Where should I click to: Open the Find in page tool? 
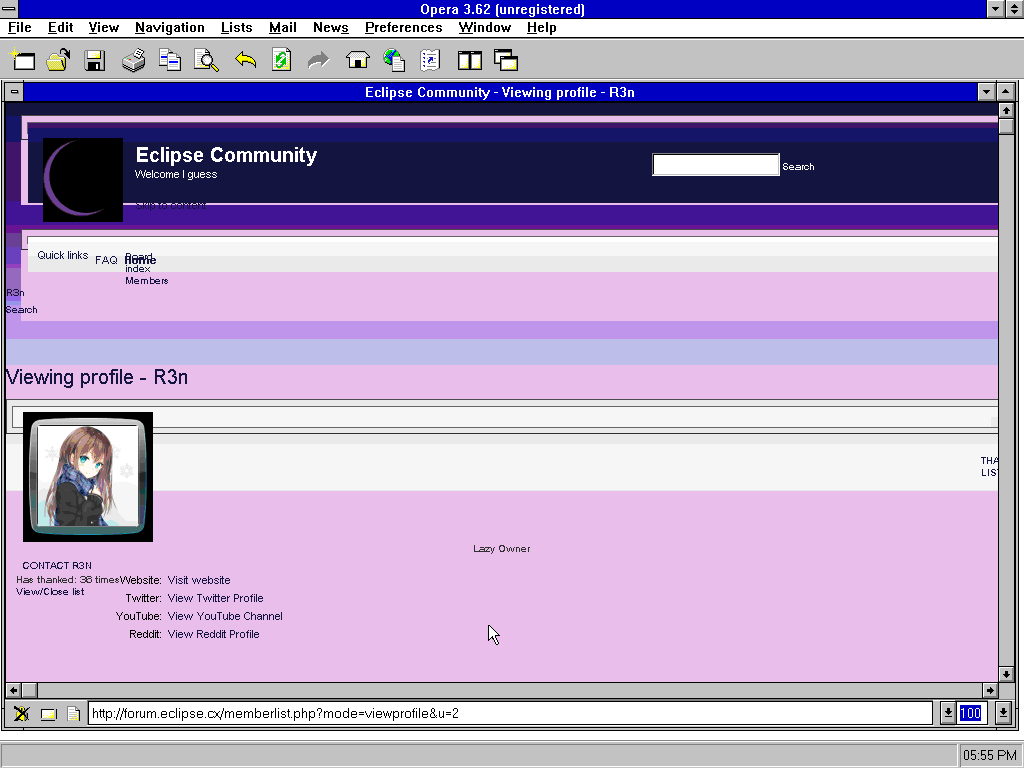[x=206, y=60]
